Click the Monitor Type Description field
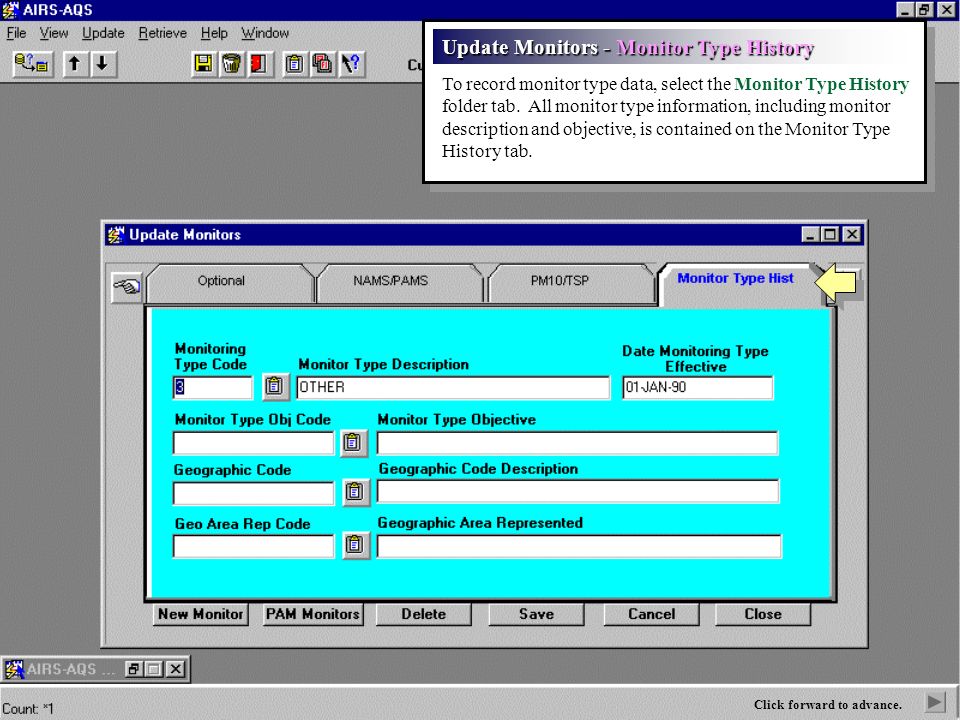Image resolution: width=960 pixels, height=720 pixels. click(453, 388)
